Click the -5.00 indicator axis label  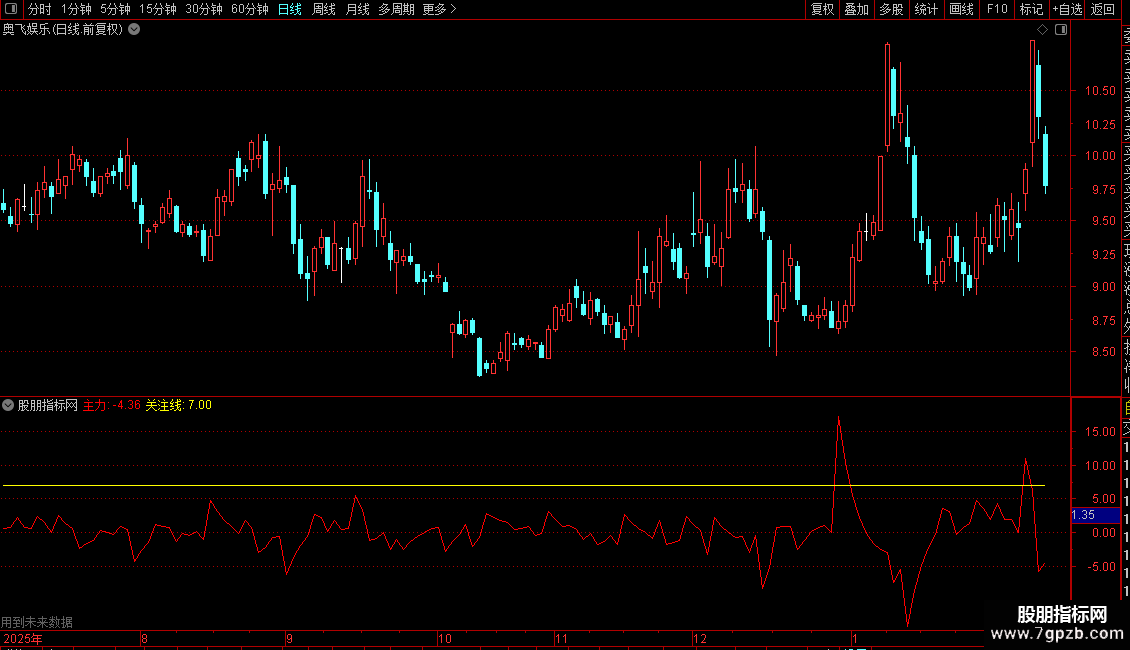point(1100,567)
